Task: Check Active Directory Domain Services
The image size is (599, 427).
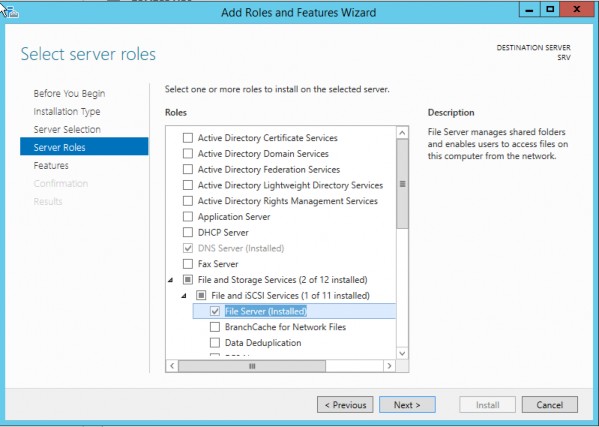Action: coord(188,154)
